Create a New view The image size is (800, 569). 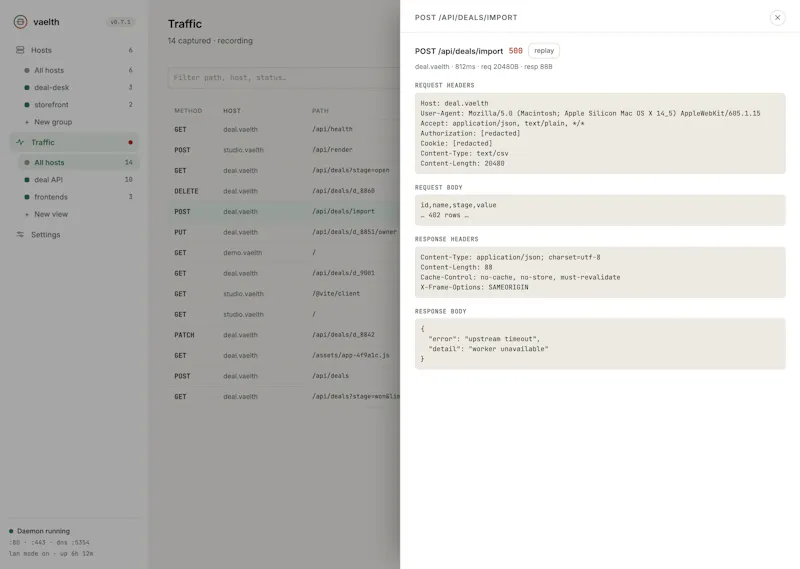click(79, 214)
